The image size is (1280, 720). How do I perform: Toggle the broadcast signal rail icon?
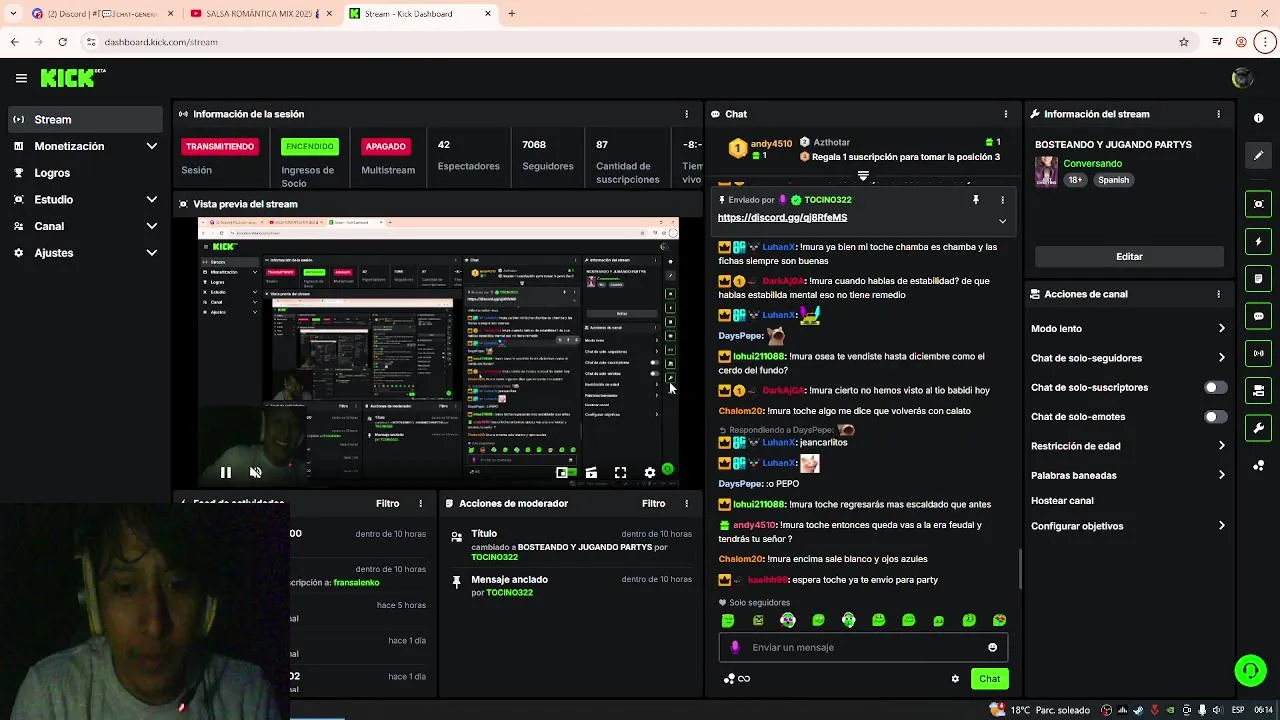tap(1258, 353)
